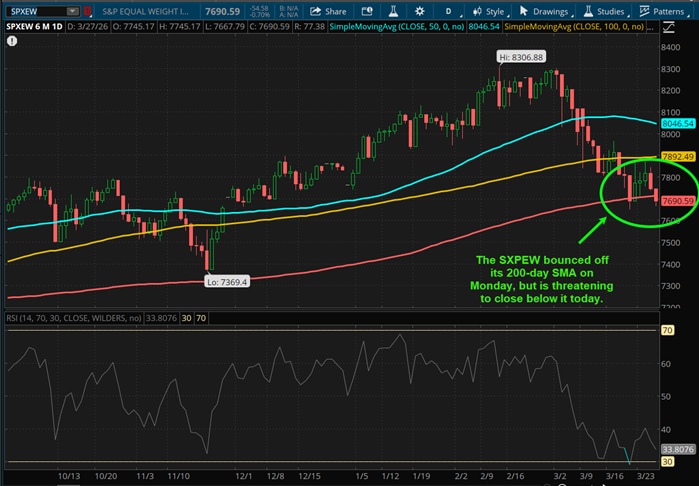Open the Patterns menu
Screen dimensions: 699x486
664,11
